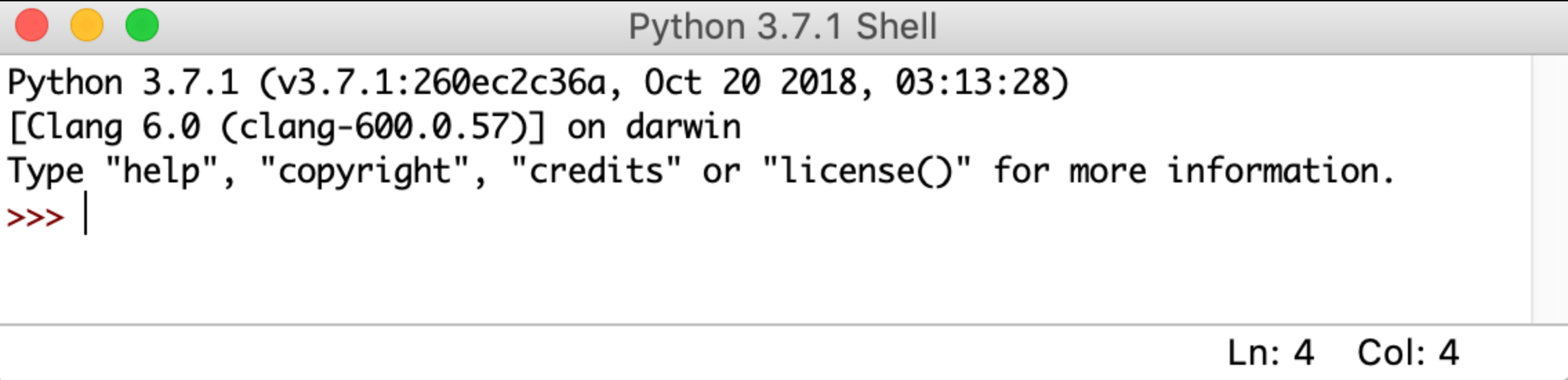
Task: Zoom the window with the green button
Action: pos(142,26)
